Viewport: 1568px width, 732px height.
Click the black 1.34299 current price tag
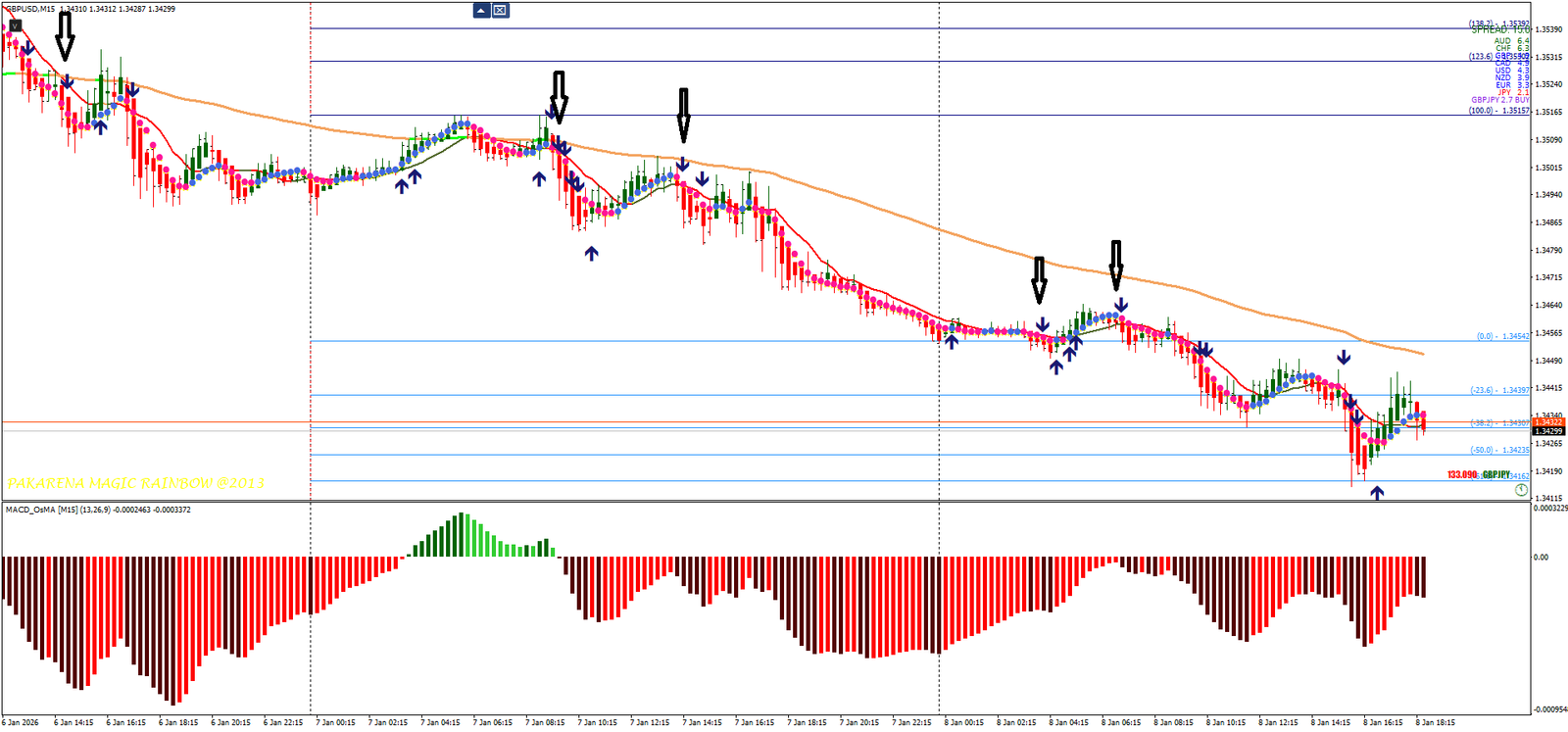(1548, 431)
